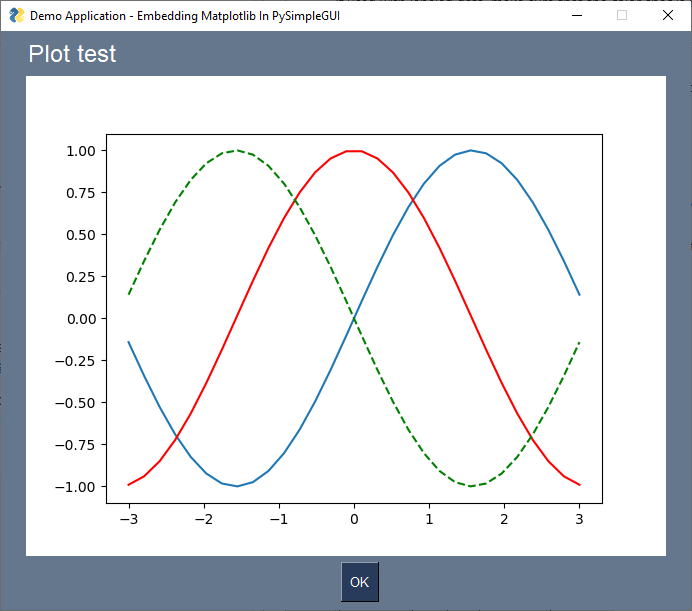Click the y-axis label 0.75
Image resolution: width=692 pixels, height=611 pixels.
81,193
